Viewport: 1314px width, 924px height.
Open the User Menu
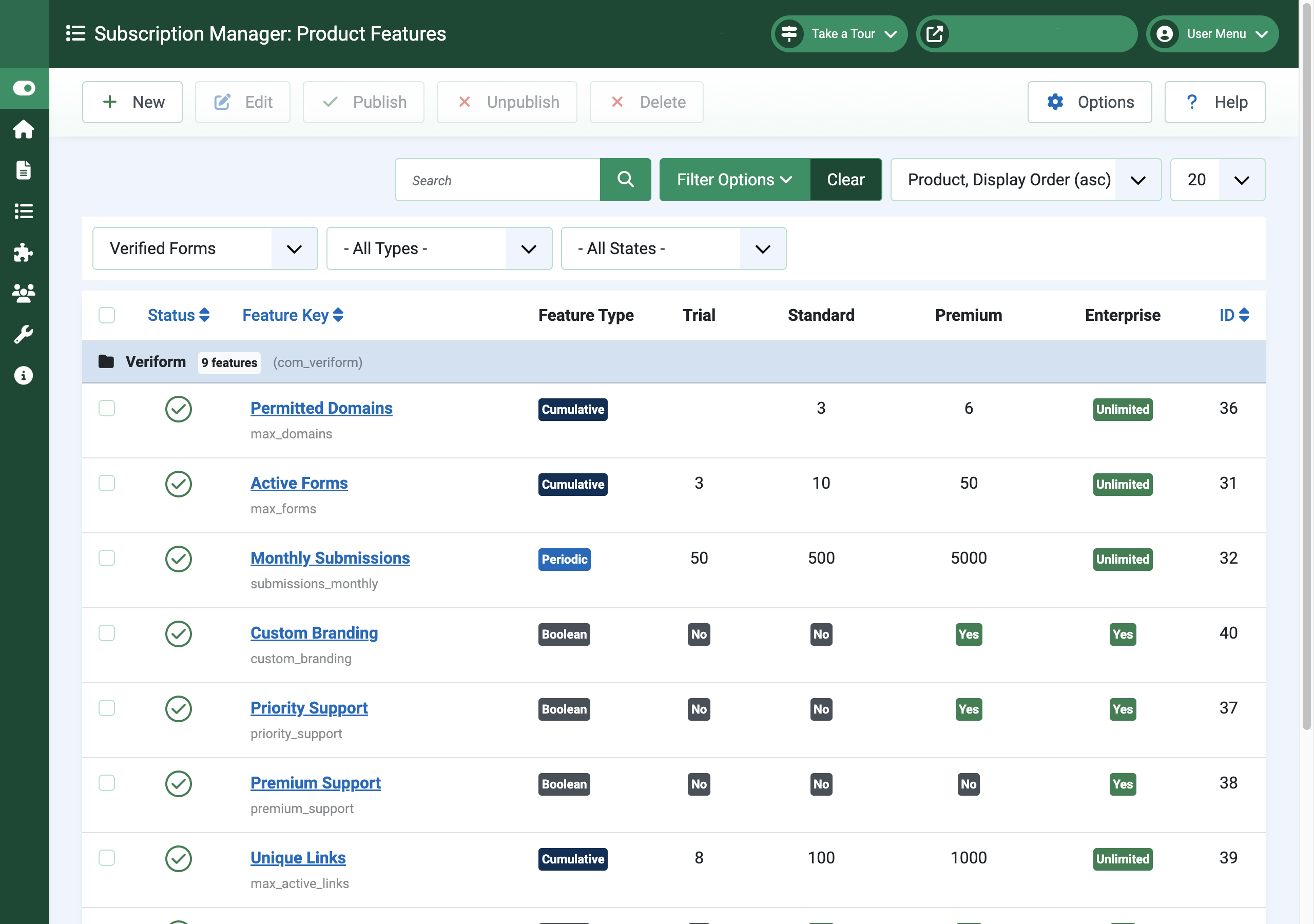(x=1212, y=34)
